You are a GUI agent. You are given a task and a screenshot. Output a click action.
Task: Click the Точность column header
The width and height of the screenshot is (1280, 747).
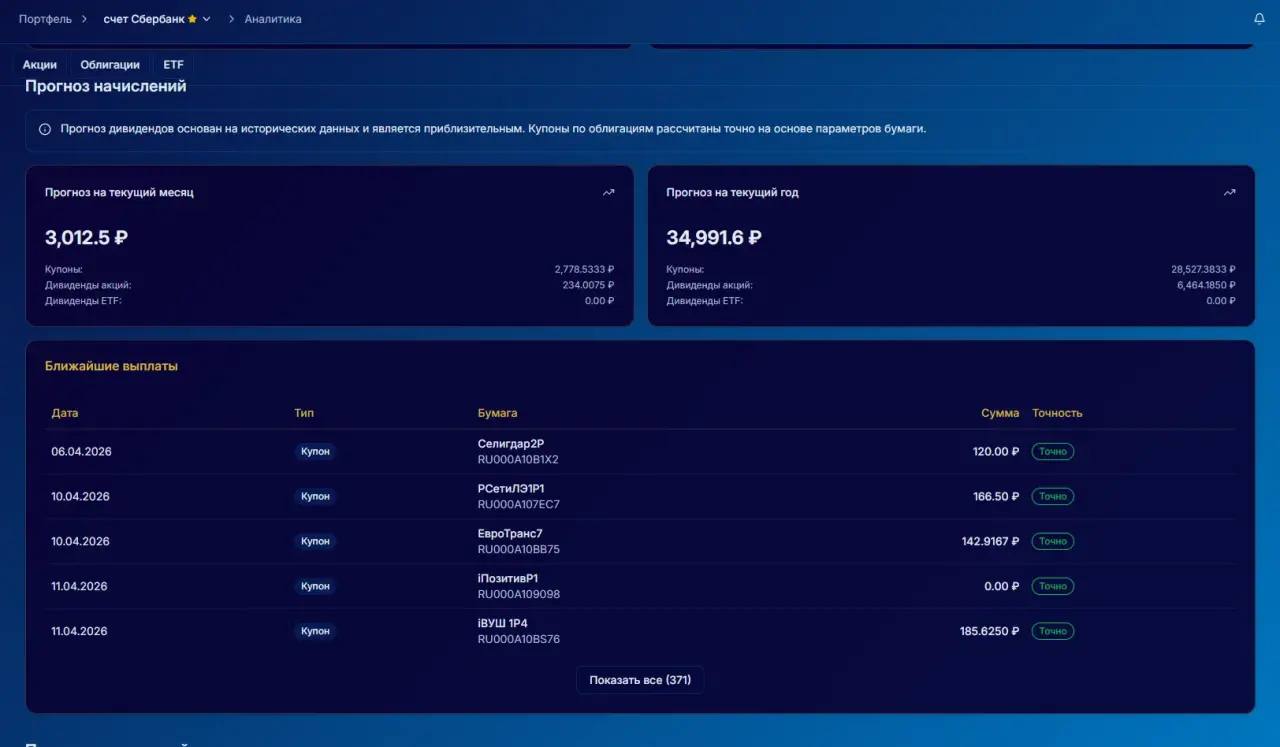(x=1057, y=413)
